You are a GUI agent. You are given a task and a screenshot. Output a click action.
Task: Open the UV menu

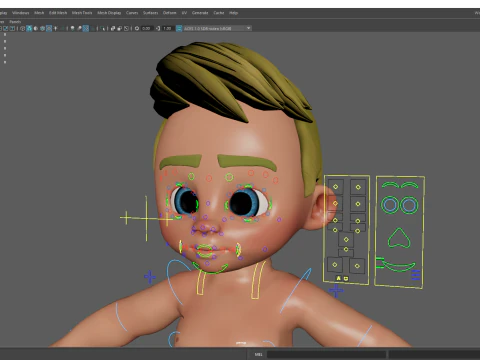coord(184,13)
